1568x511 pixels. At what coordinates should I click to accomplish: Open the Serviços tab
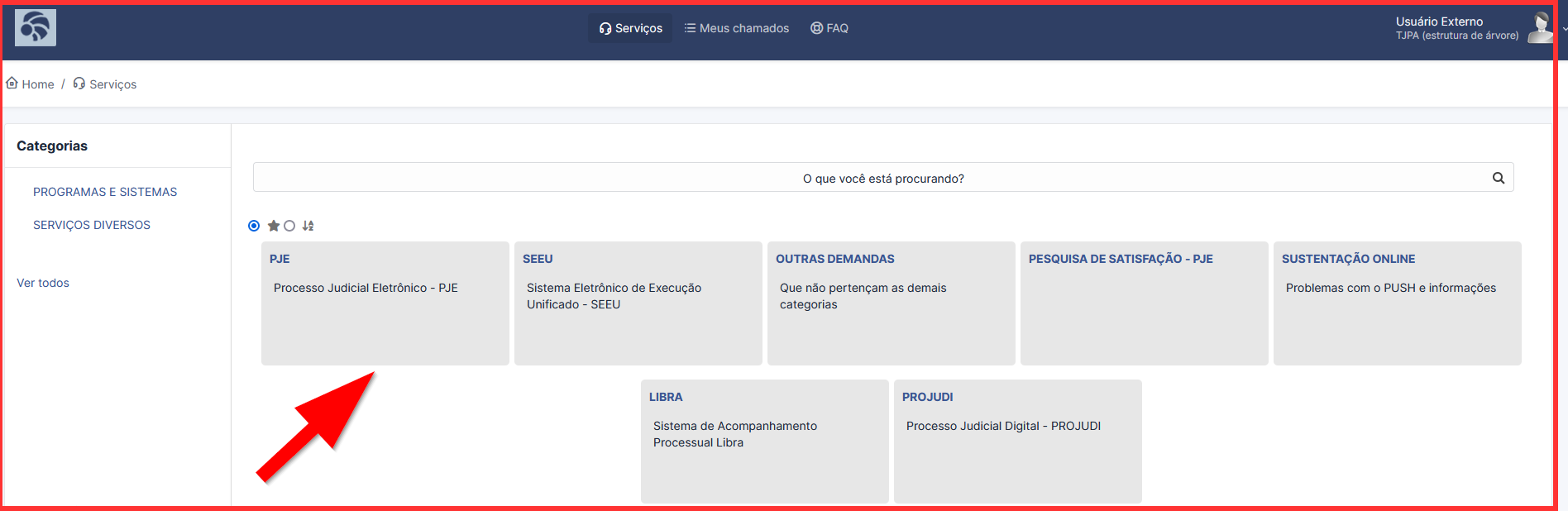pos(631,28)
